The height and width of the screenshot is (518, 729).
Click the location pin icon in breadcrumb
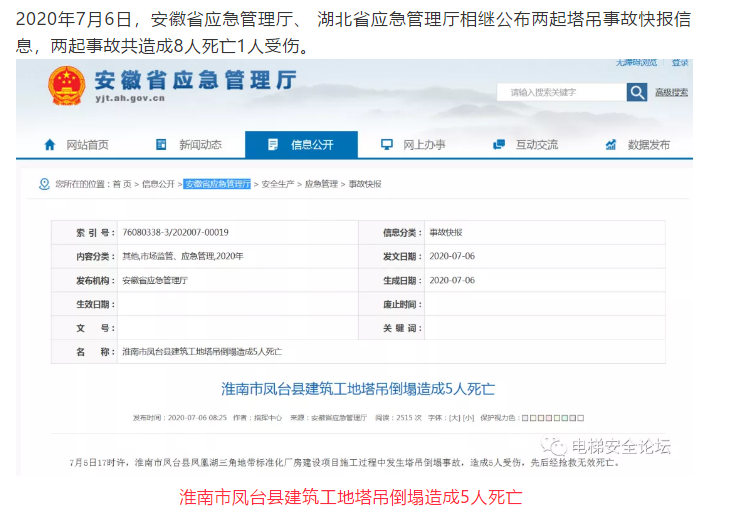click(x=43, y=184)
